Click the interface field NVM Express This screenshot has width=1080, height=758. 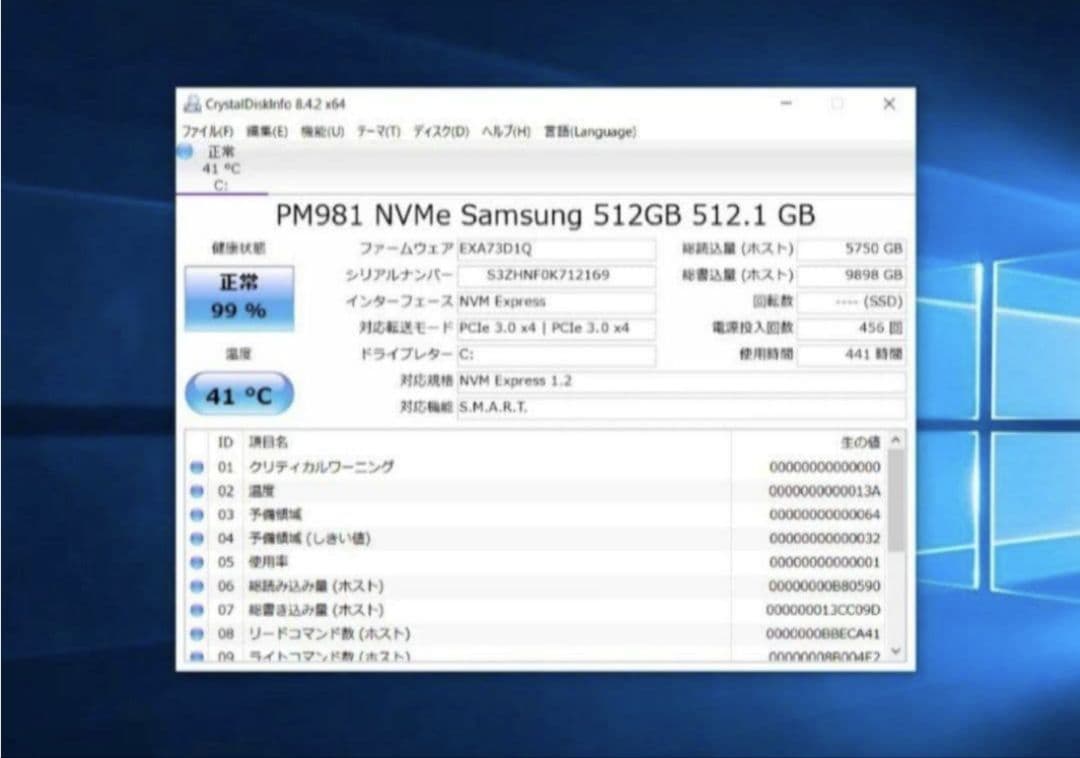click(556, 302)
